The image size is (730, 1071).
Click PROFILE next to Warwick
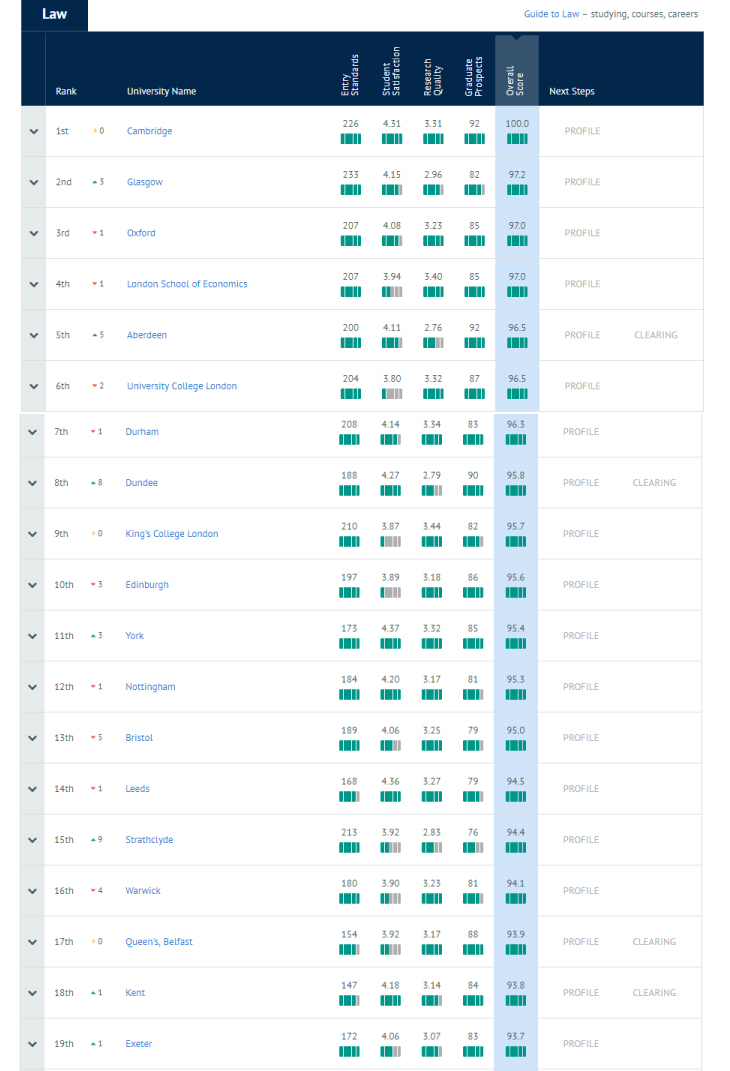coord(582,890)
